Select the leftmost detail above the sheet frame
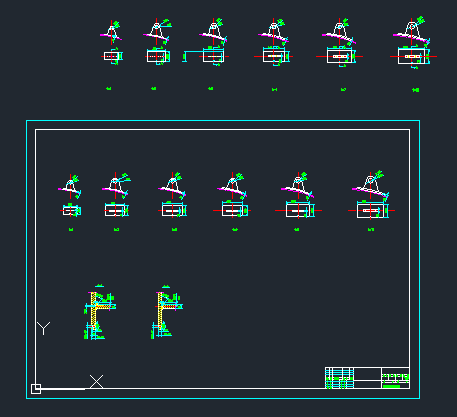This screenshot has width=457, height=417. (x=112, y=42)
